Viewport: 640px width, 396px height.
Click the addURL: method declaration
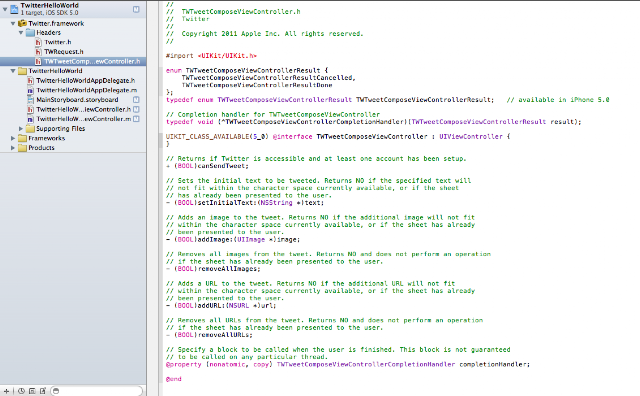(x=221, y=306)
